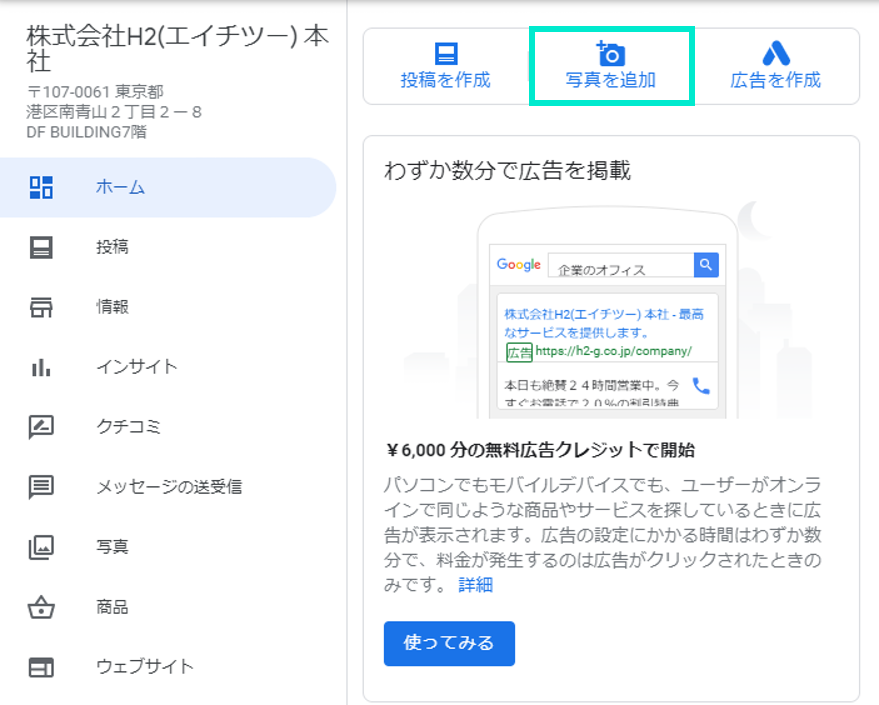Click the green h2-g.co.jp URL in ad preview
Image resolution: width=879 pixels, height=705 pixels.
click(612, 351)
